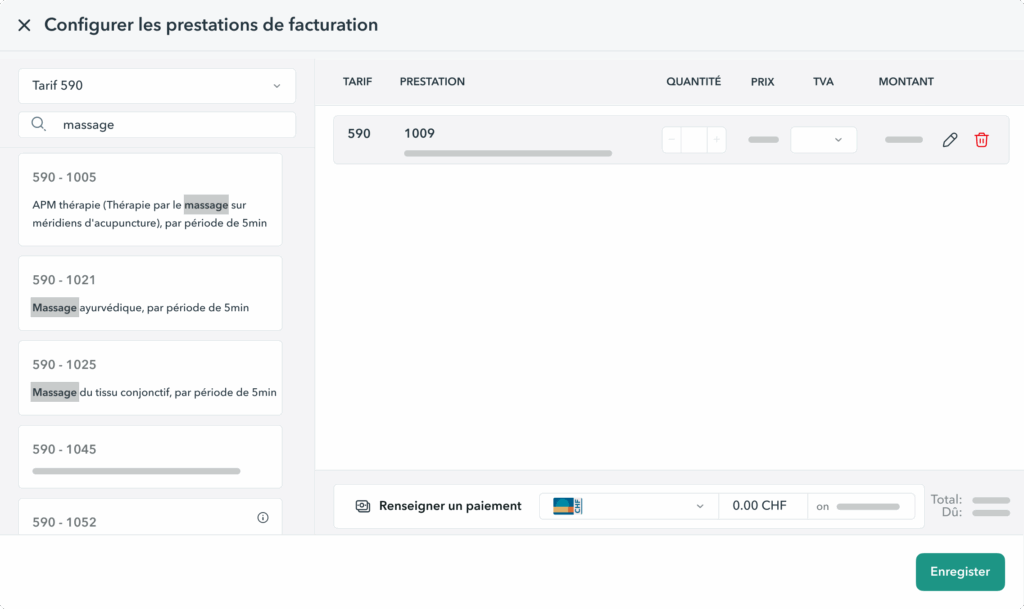Click the CHF card payment icon
Viewport: 1024px width, 609px height.
click(x=568, y=506)
